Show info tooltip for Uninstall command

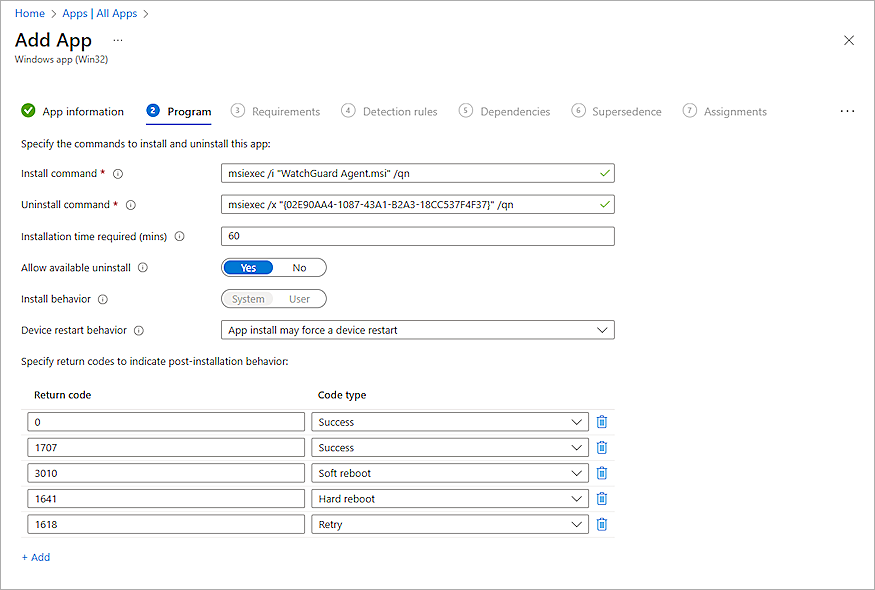tap(131, 205)
